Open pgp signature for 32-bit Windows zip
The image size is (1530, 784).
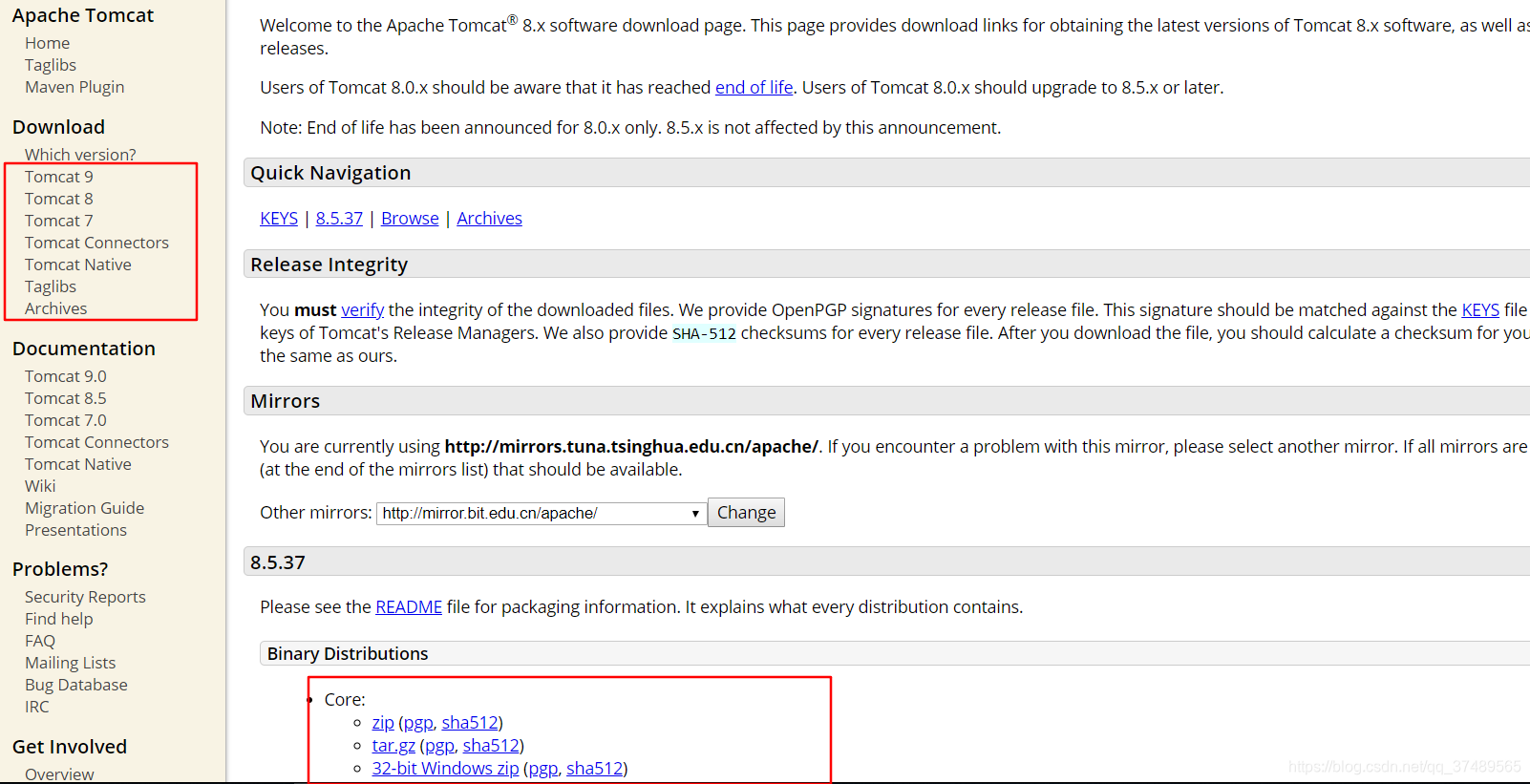click(x=543, y=769)
